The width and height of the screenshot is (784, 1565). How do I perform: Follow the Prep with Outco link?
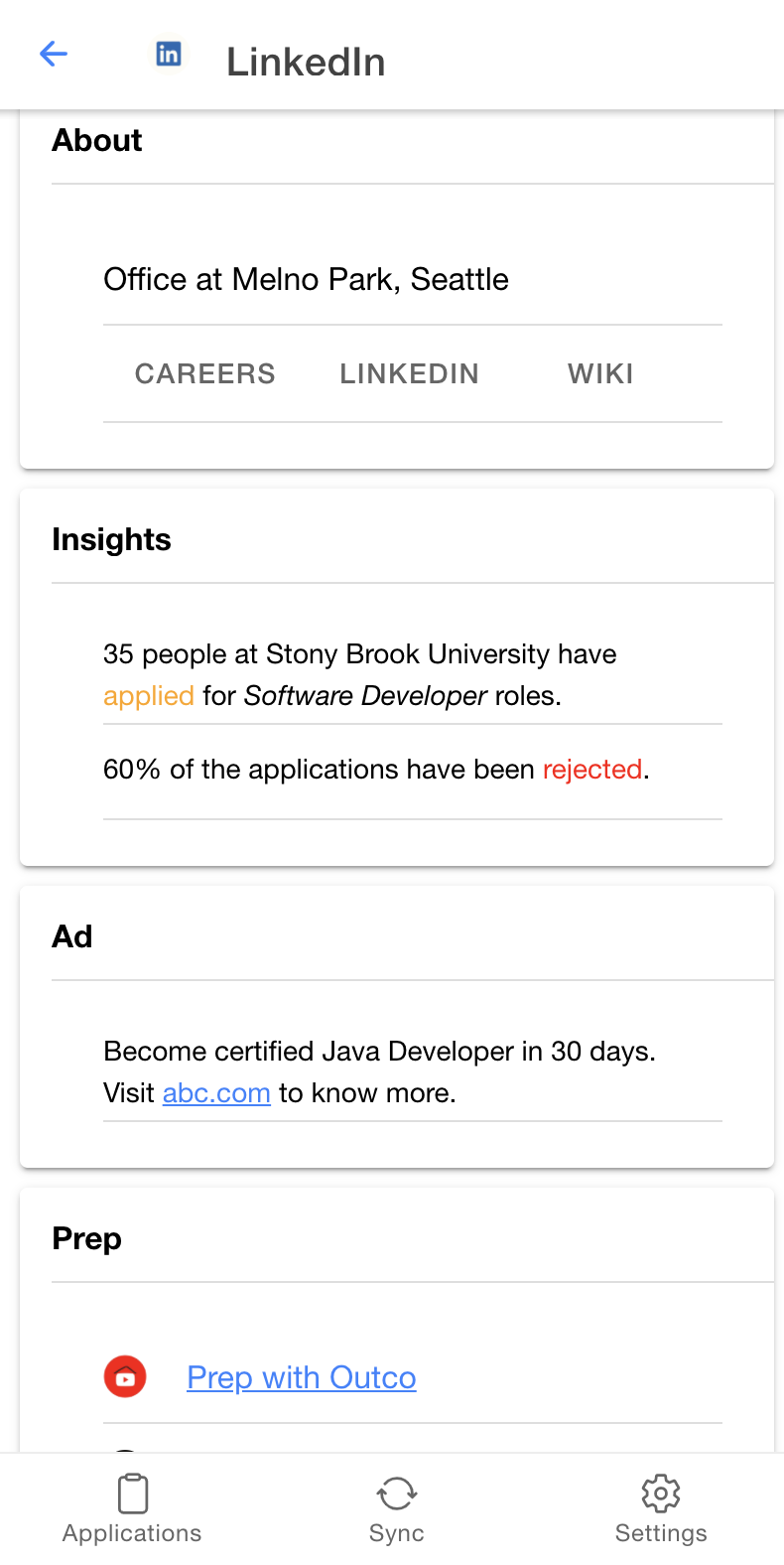coord(302,1377)
